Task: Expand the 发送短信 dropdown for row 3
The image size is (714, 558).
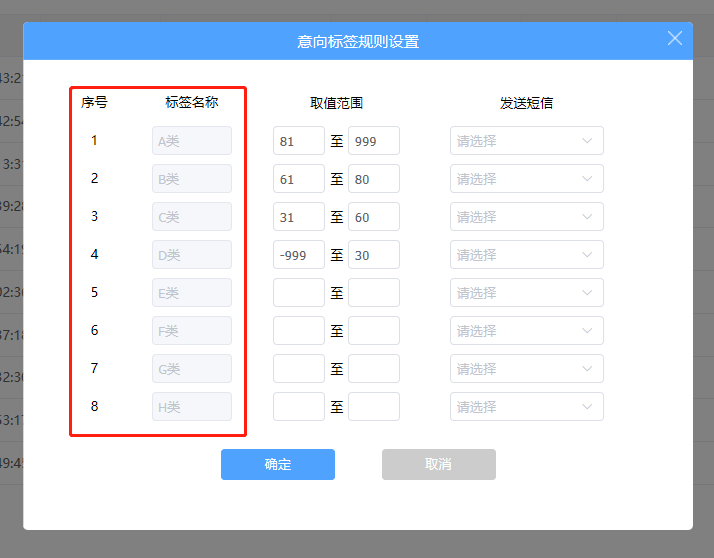Action: tap(526, 217)
